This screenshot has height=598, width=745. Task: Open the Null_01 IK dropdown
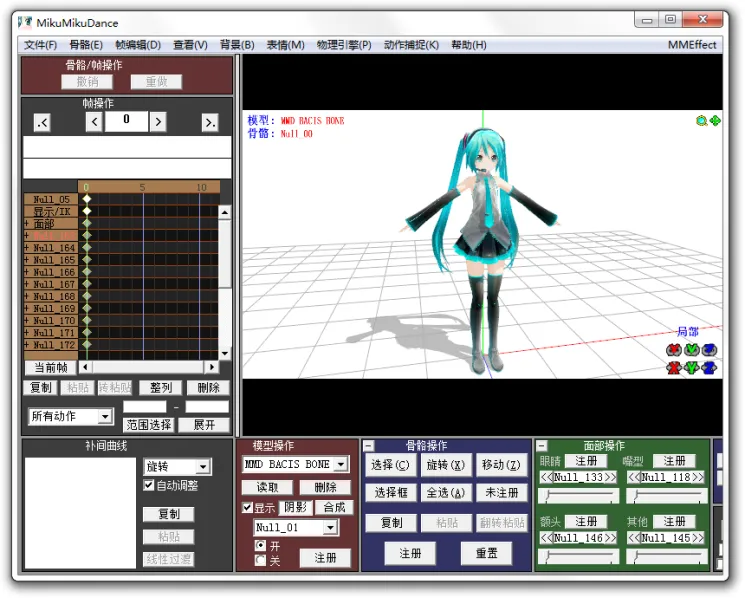[x=331, y=527]
